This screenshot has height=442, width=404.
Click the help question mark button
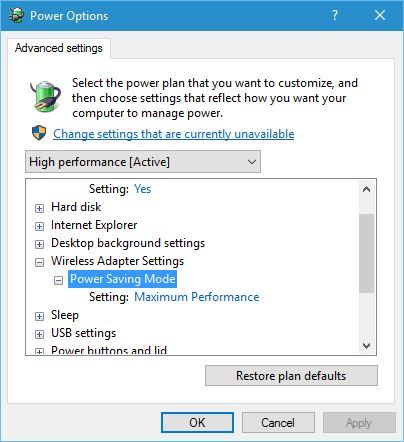(x=335, y=15)
